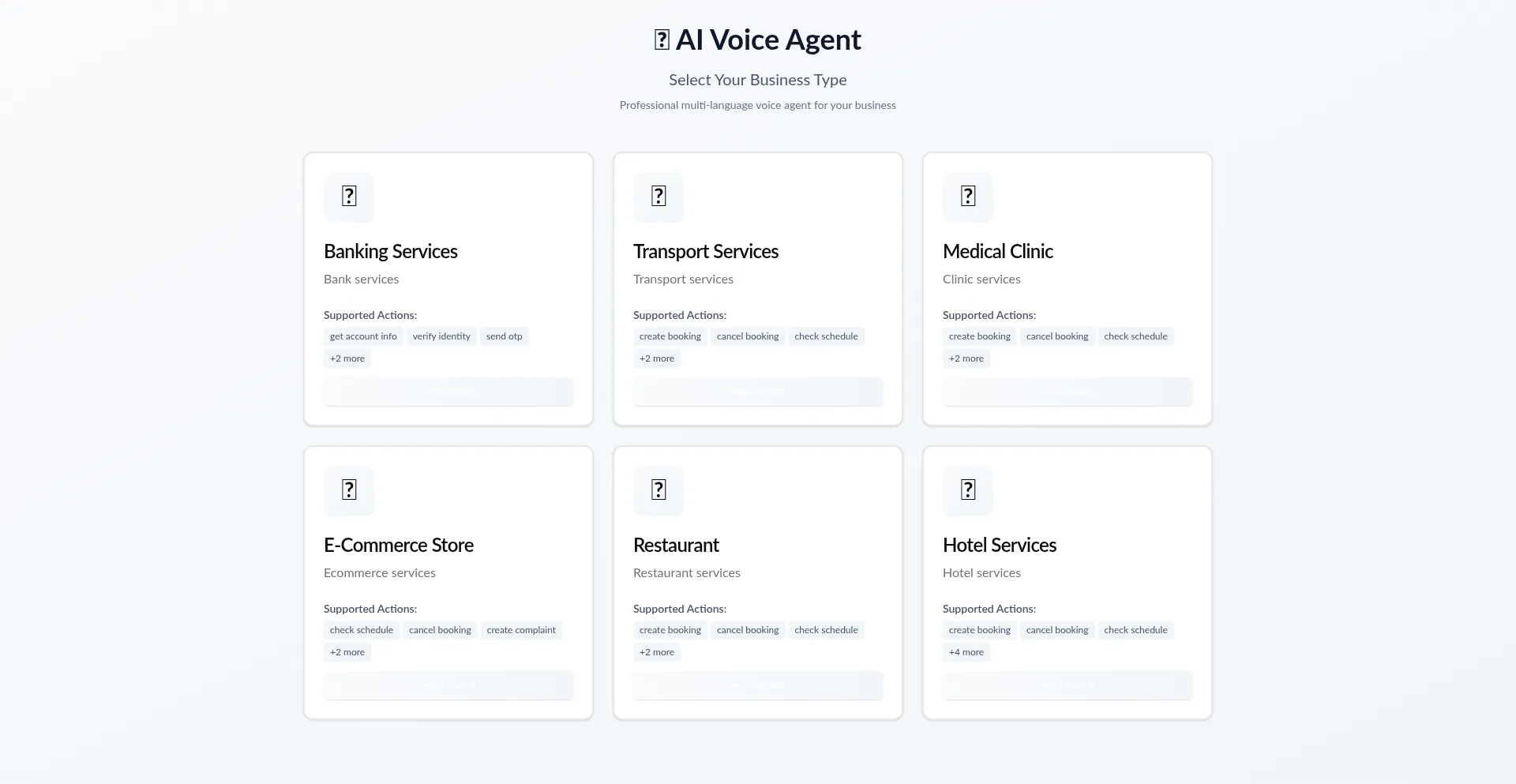Click "get account info" action tag
The height and width of the screenshot is (784, 1516).
pos(363,336)
